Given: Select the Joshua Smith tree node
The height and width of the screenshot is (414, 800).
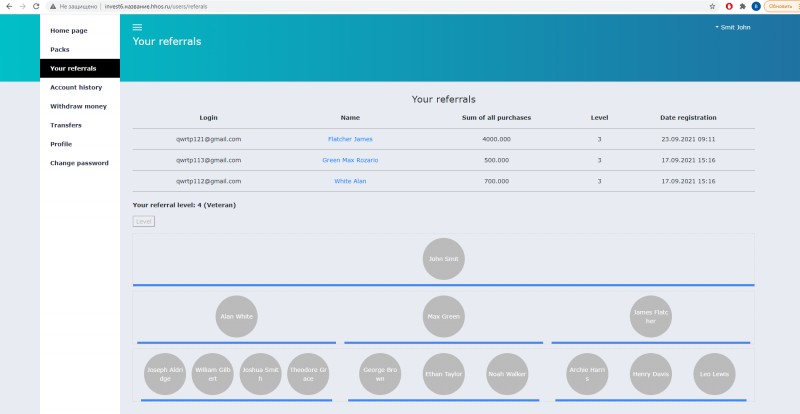Looking at the screenshot, I should [260, 374].
